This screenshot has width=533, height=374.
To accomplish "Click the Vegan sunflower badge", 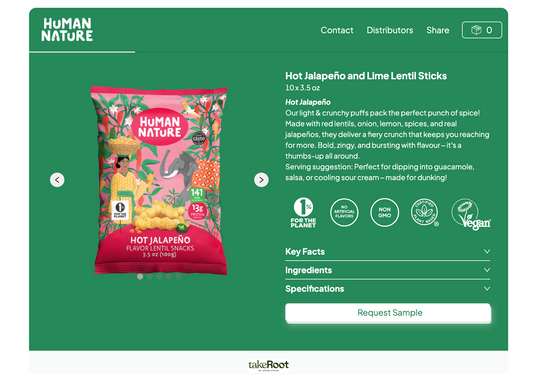I will point(471,214).
